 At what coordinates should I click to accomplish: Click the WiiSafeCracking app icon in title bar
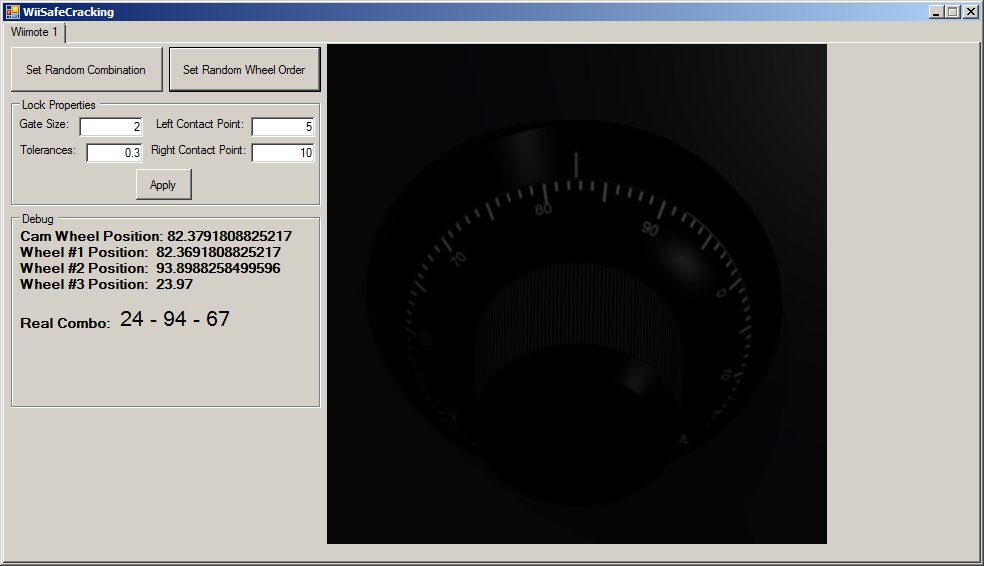point(12,12)
